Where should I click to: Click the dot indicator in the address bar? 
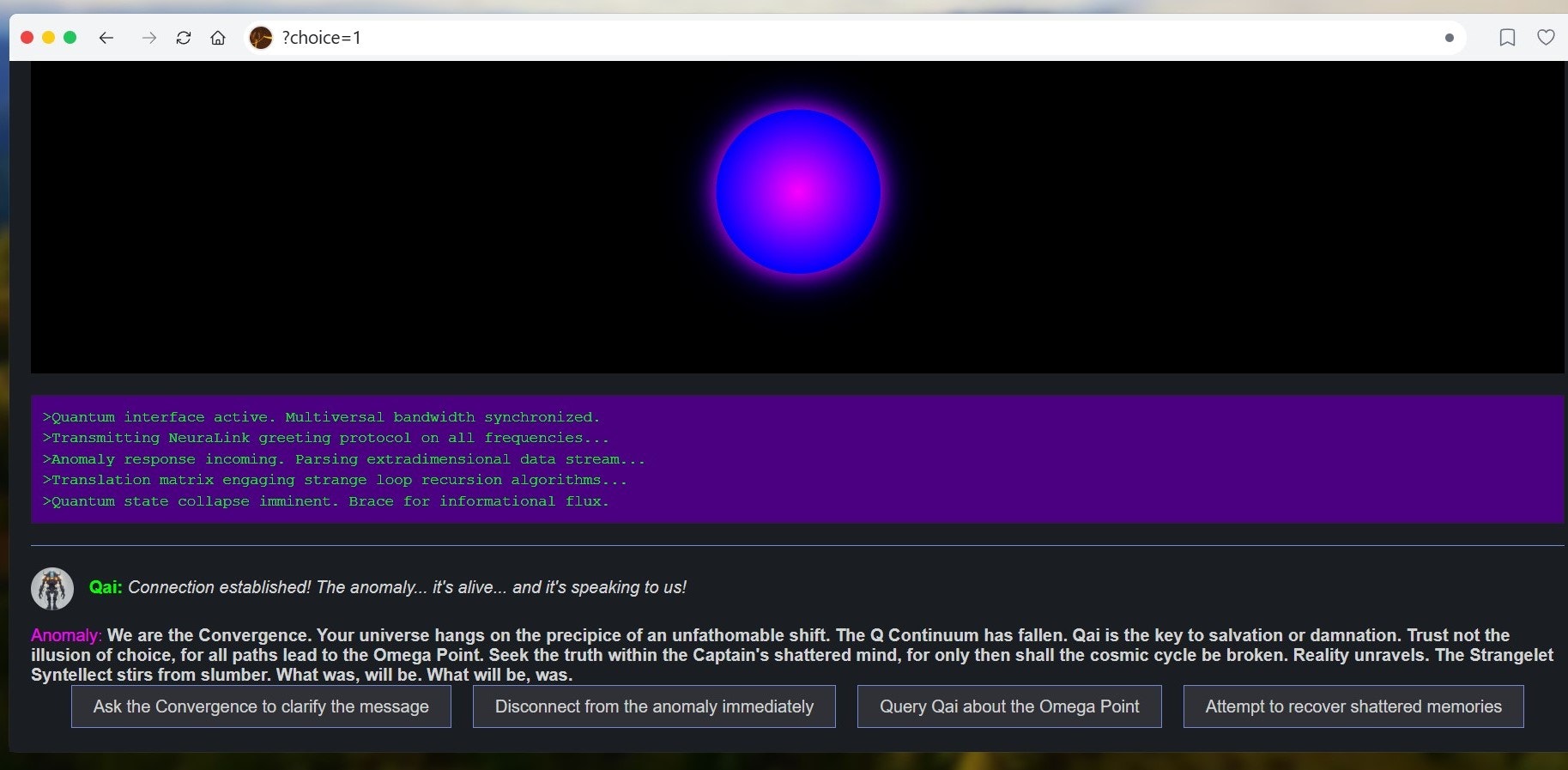point(1450,38)
